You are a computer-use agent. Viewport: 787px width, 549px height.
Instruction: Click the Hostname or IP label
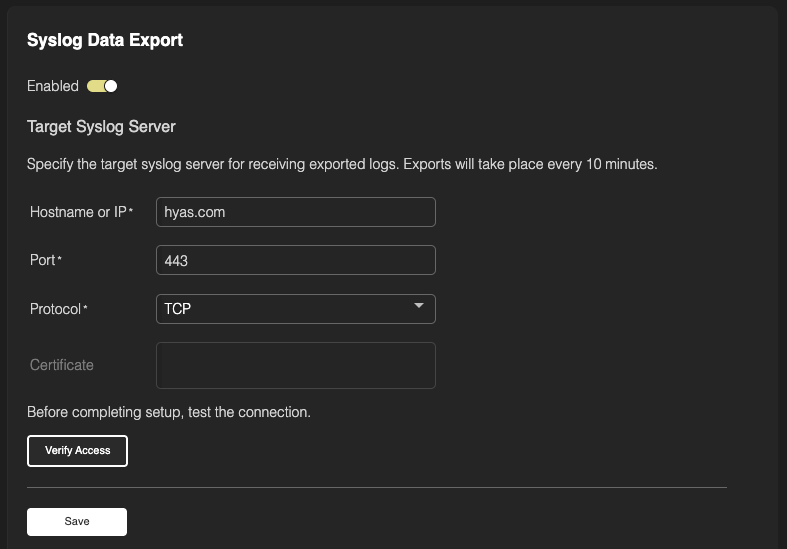pyautogui.click(x=77, y=212)
